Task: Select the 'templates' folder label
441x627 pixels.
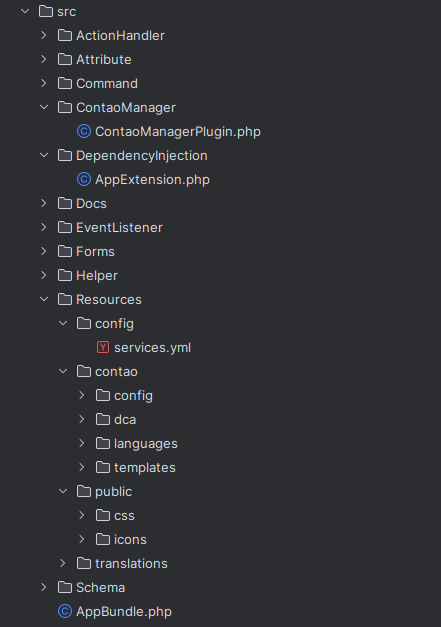Action: [x=145, y=468]
